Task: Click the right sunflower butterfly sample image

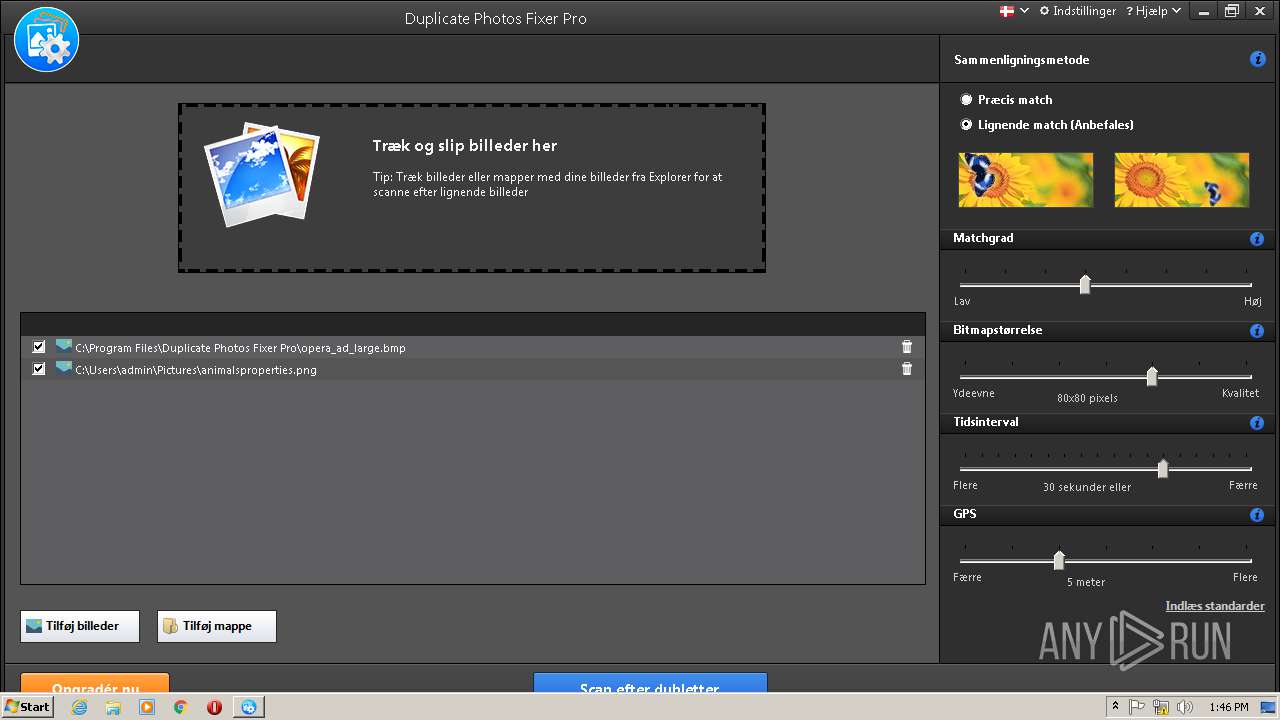Action: (x=1182, y=180)
